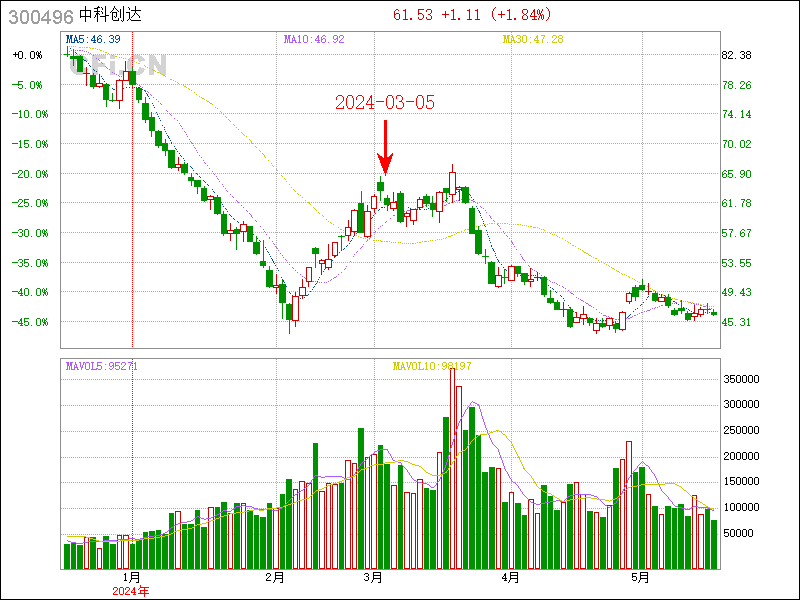The image size is (800, 600).
Task: Jump to the 4月 time axis label
Action: (x=510, y=577)
